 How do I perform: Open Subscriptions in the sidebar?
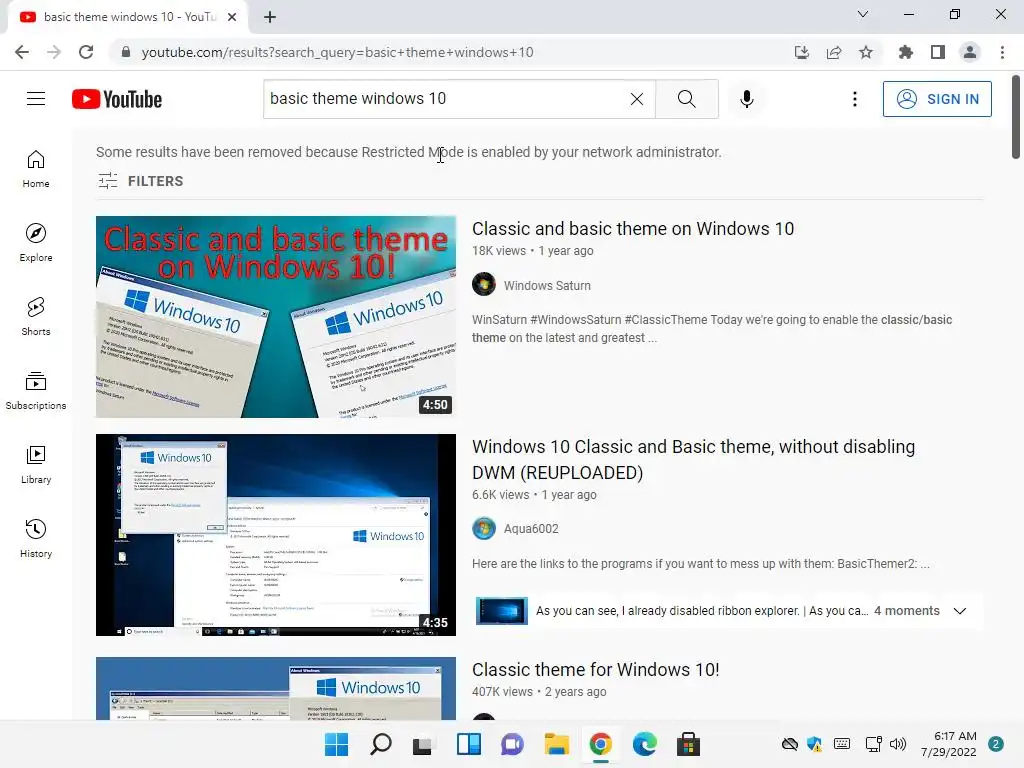(x=36, y=391)
